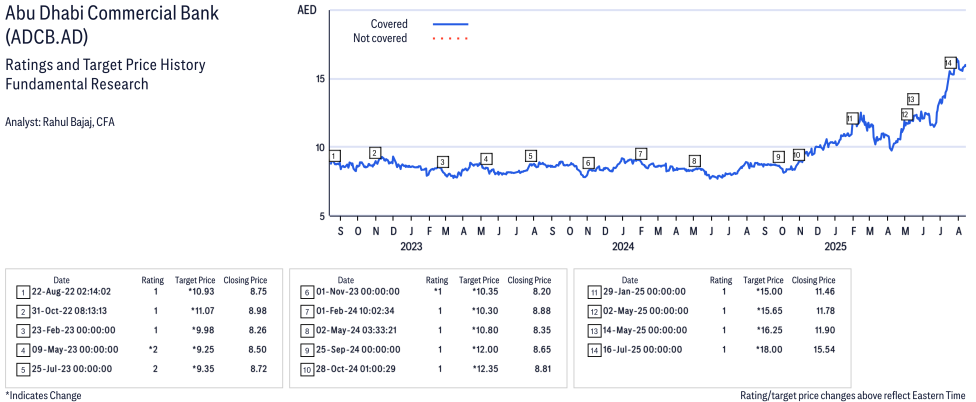Click 'Ratings and Target Price History' subtitle

click(105, 65)
